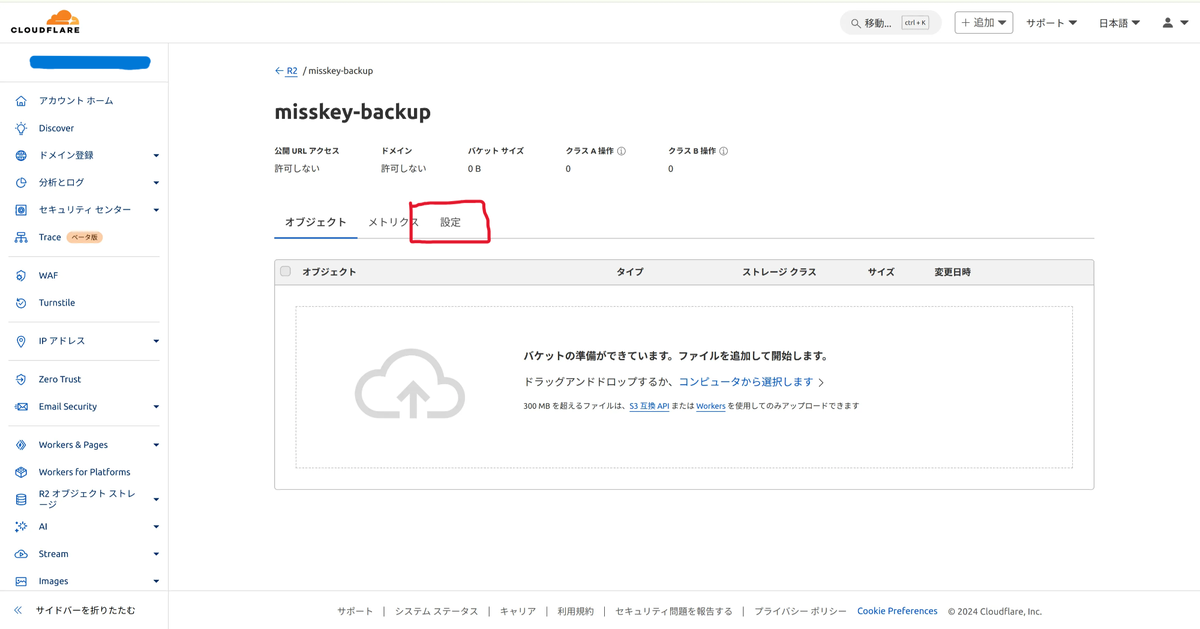This screenshot has height=629, width=1200.
Task: Click the 変更日時 column header
Action: (x=952, y=272)
